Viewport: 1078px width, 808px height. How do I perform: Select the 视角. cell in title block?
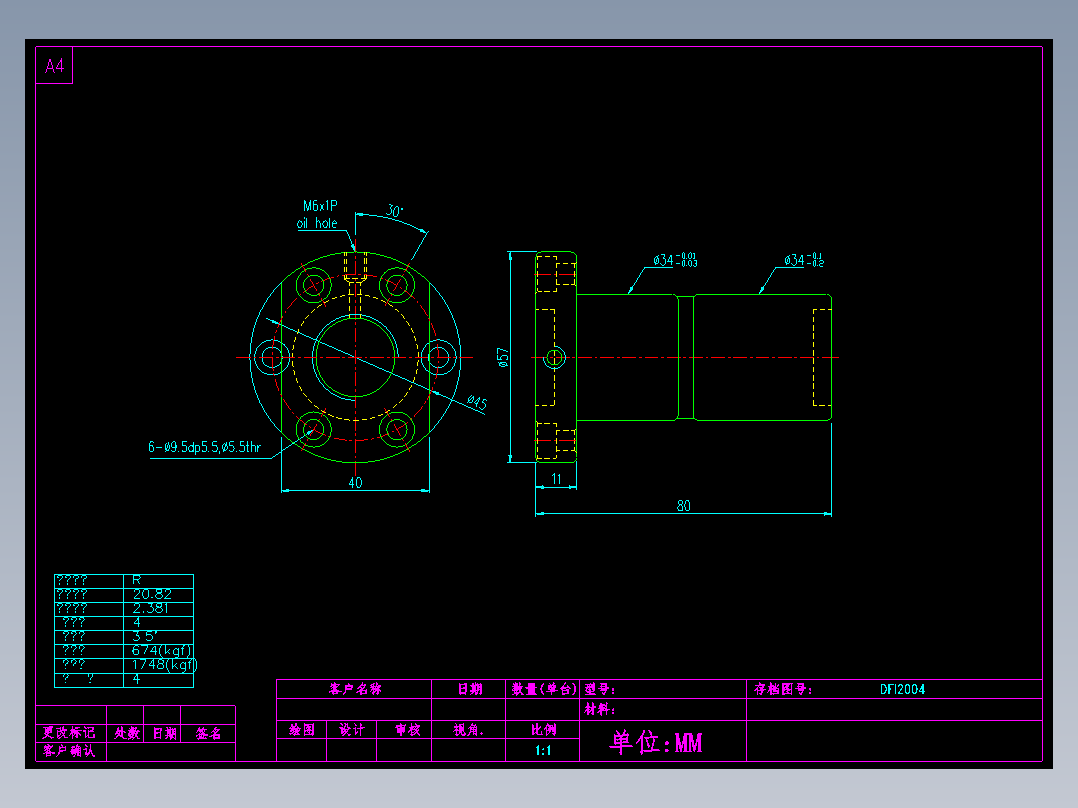tap(469, 730)
